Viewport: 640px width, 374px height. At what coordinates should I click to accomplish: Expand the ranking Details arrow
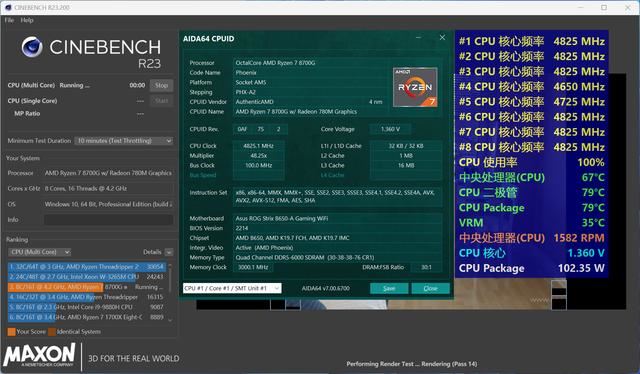coord(169,252)
